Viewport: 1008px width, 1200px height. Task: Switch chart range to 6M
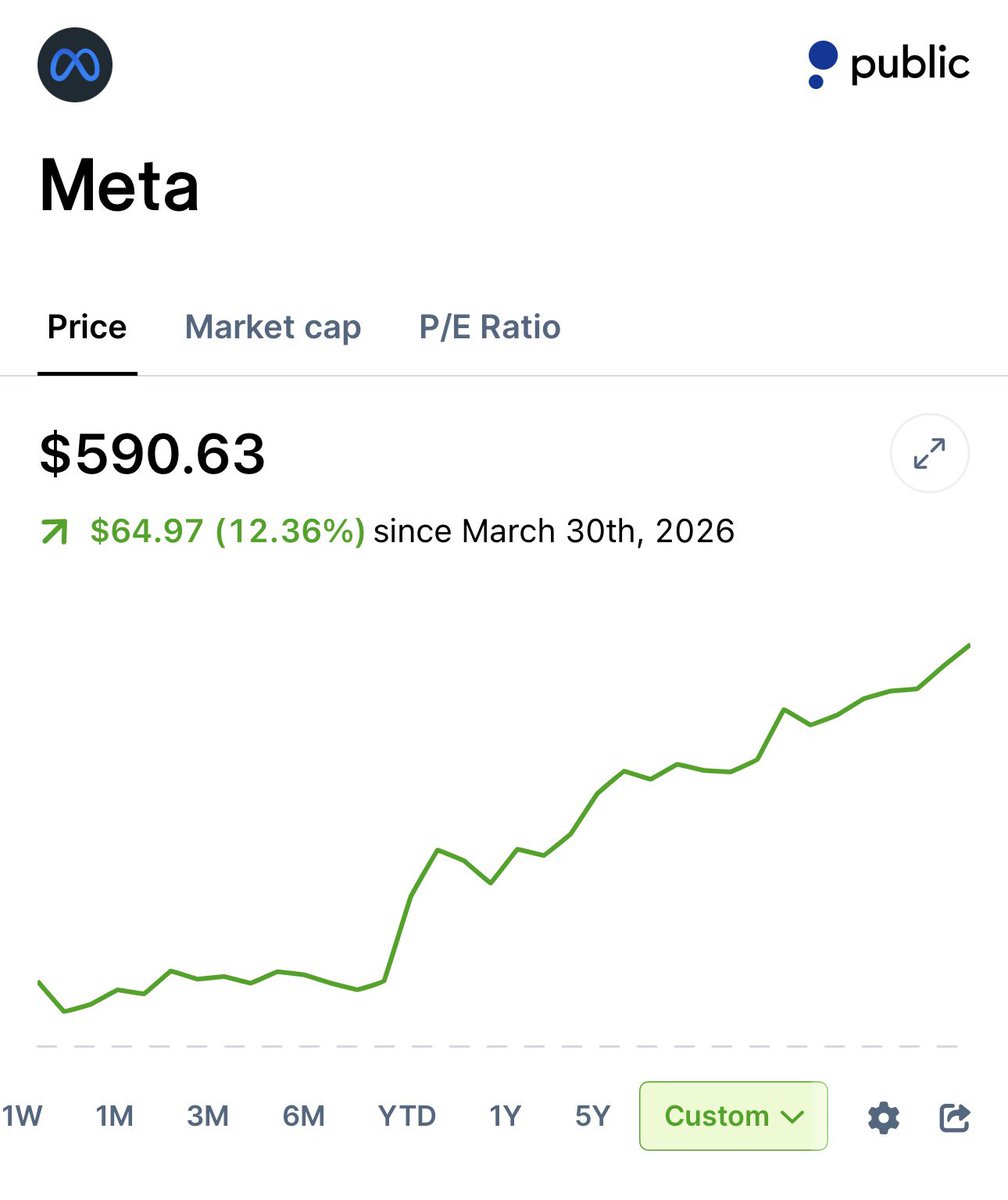303,1116
